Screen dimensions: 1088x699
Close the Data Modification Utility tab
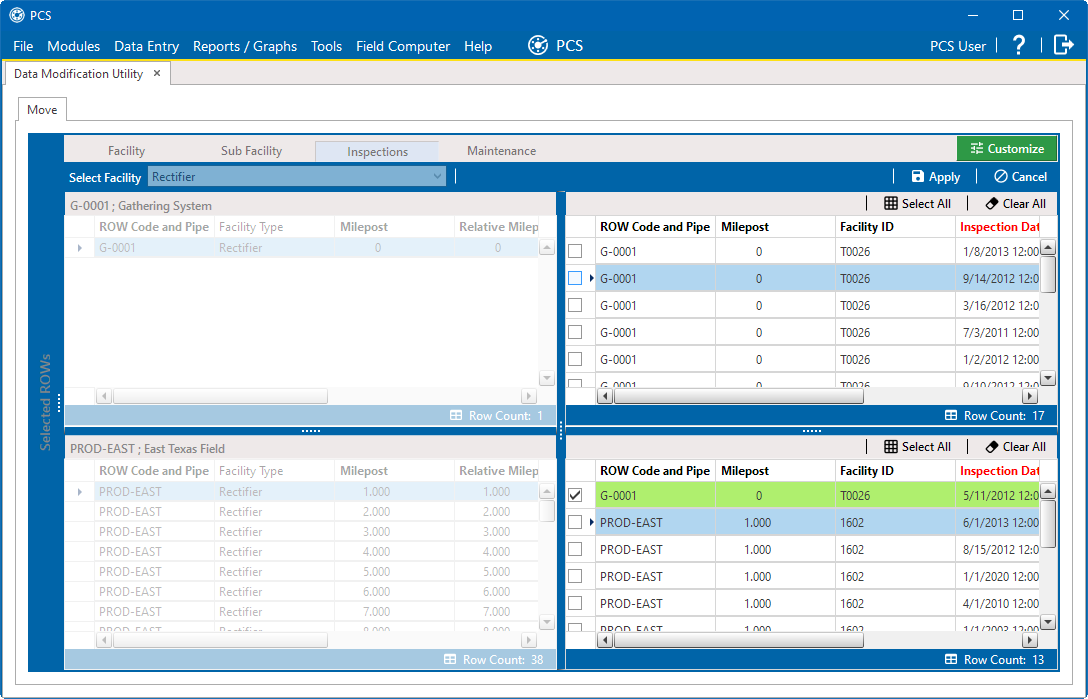[157, 73]
